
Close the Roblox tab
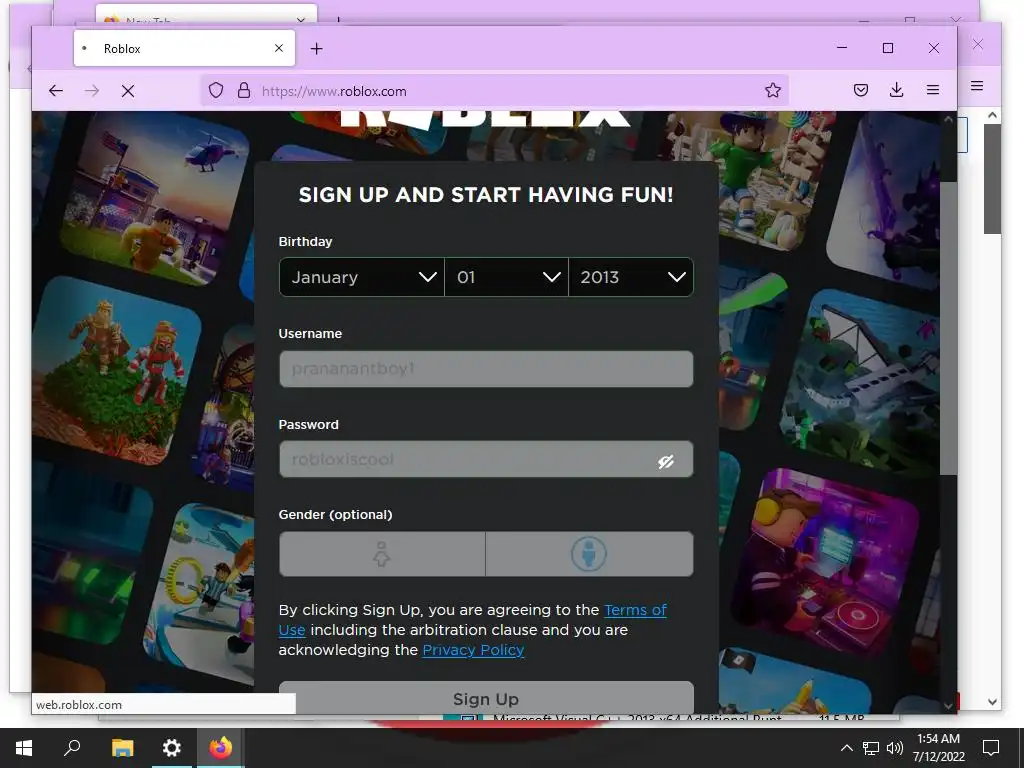279,48
